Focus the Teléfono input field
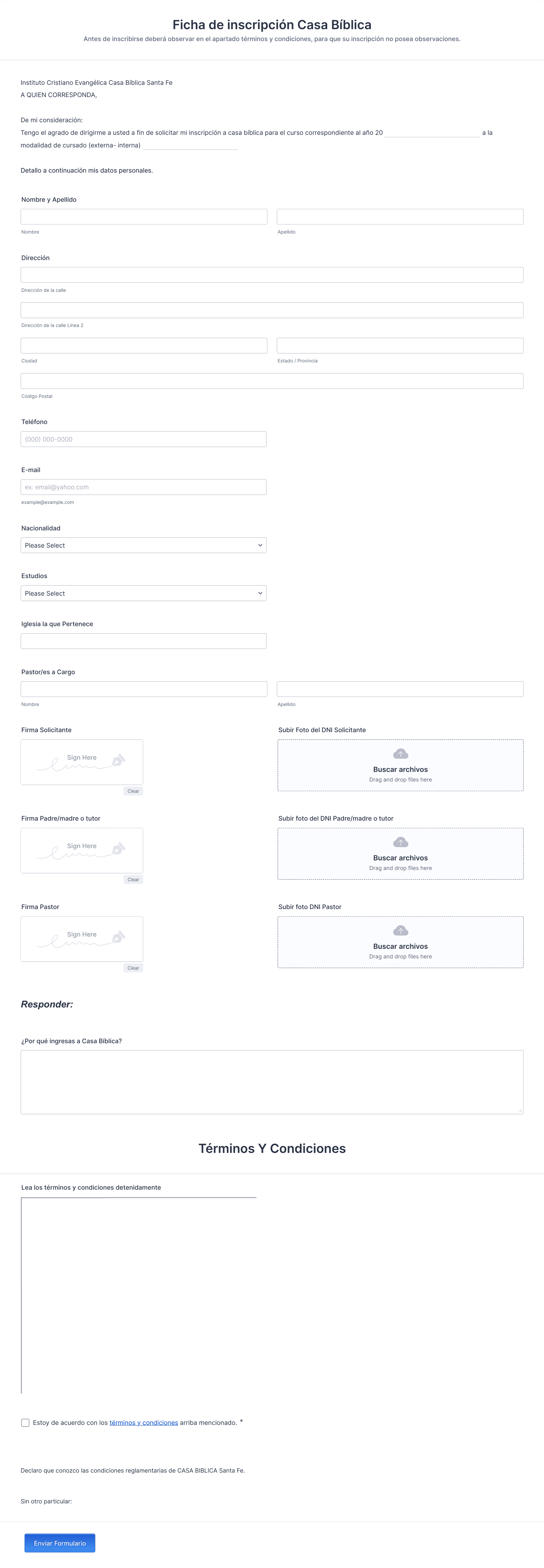The height and width of the screenshot is (1568, 544). coord(143,439)
